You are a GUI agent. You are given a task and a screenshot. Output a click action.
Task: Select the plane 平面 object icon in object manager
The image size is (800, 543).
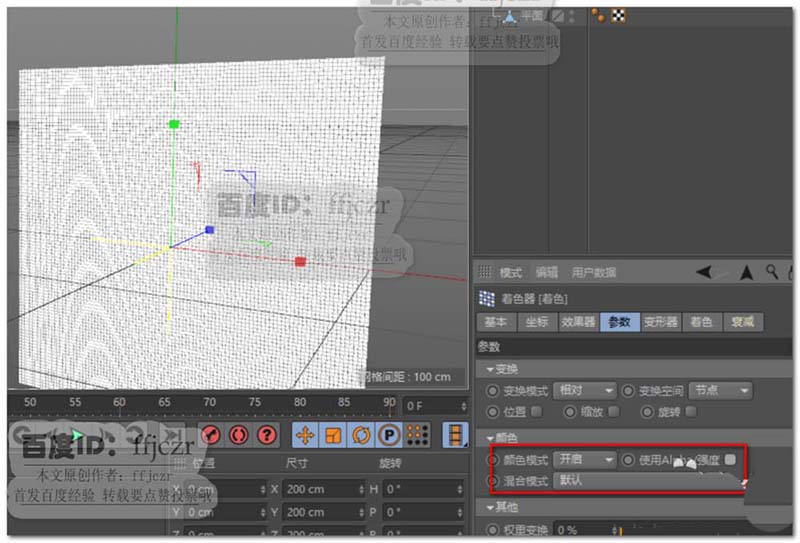pyautogui.click(x=509, y=16)
